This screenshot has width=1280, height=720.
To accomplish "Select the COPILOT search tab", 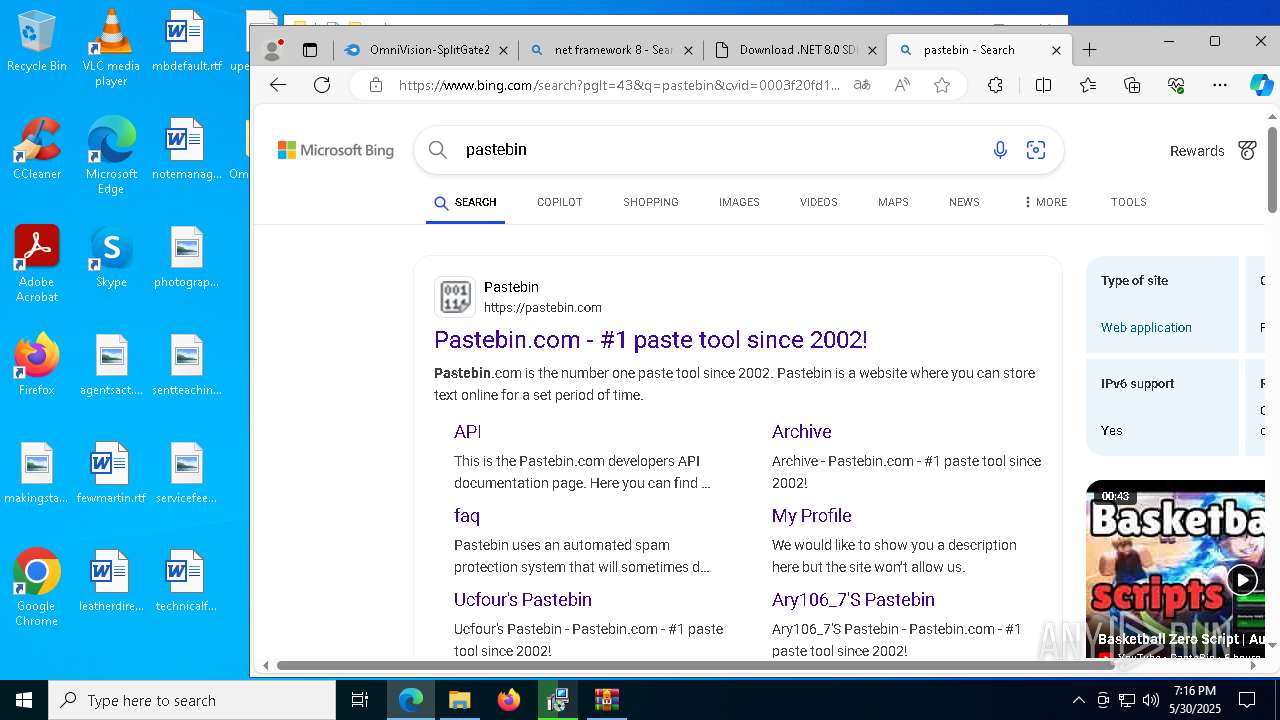I will pos(559,202).
